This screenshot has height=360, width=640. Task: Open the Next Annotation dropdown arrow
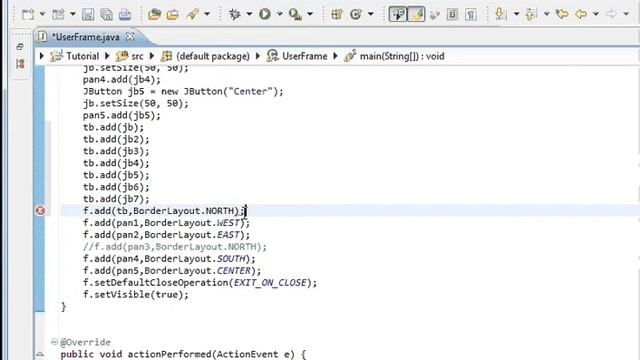tap(516, 14)
